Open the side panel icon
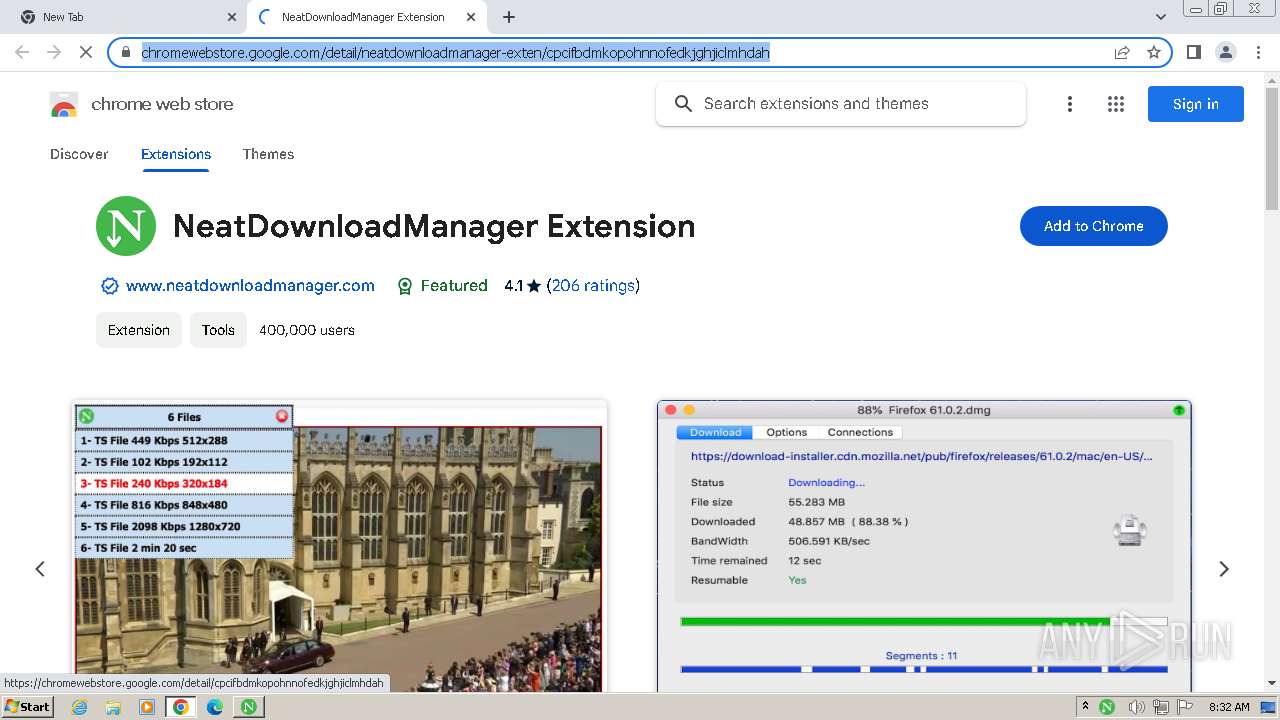1280x720 pixels. coord(1193,52)
